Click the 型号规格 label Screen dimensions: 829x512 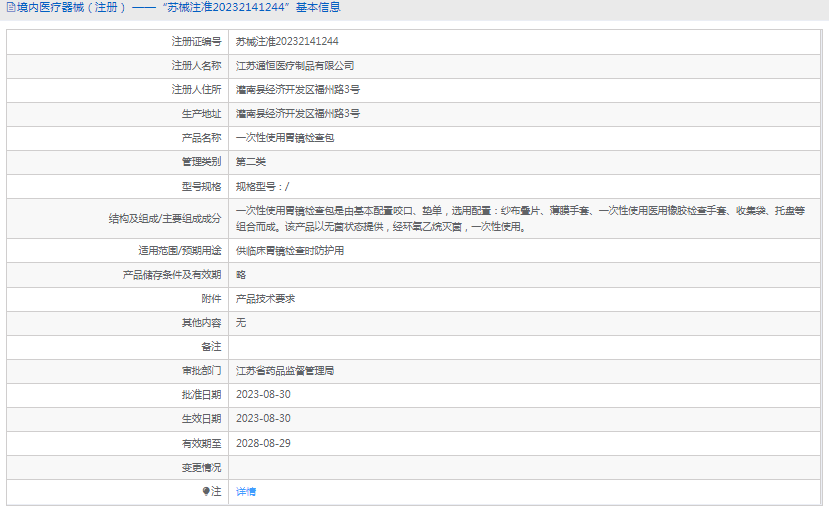click(x=201, y=187)
